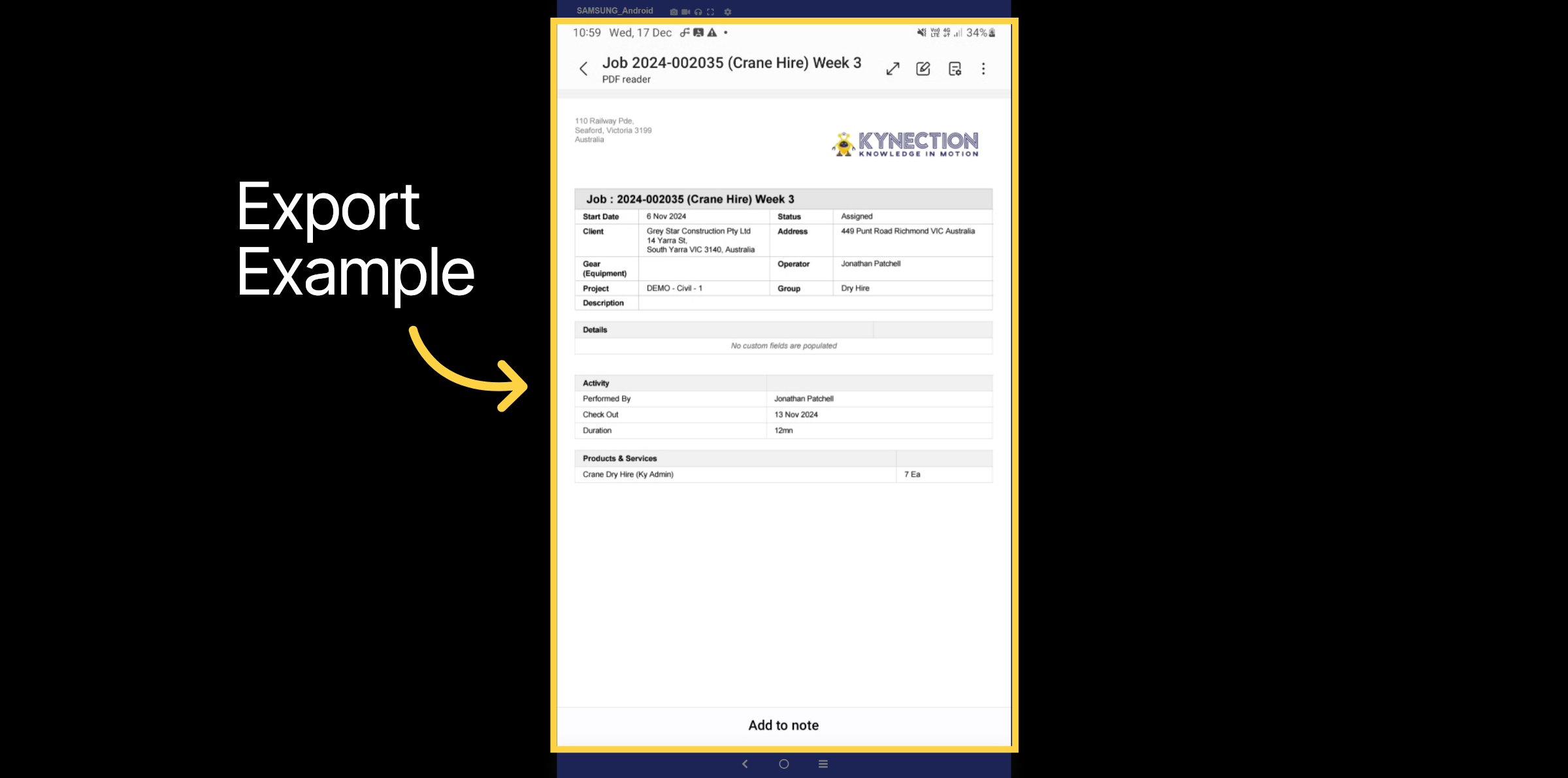Open the document settings icon with gear

(x=955, y=69)
